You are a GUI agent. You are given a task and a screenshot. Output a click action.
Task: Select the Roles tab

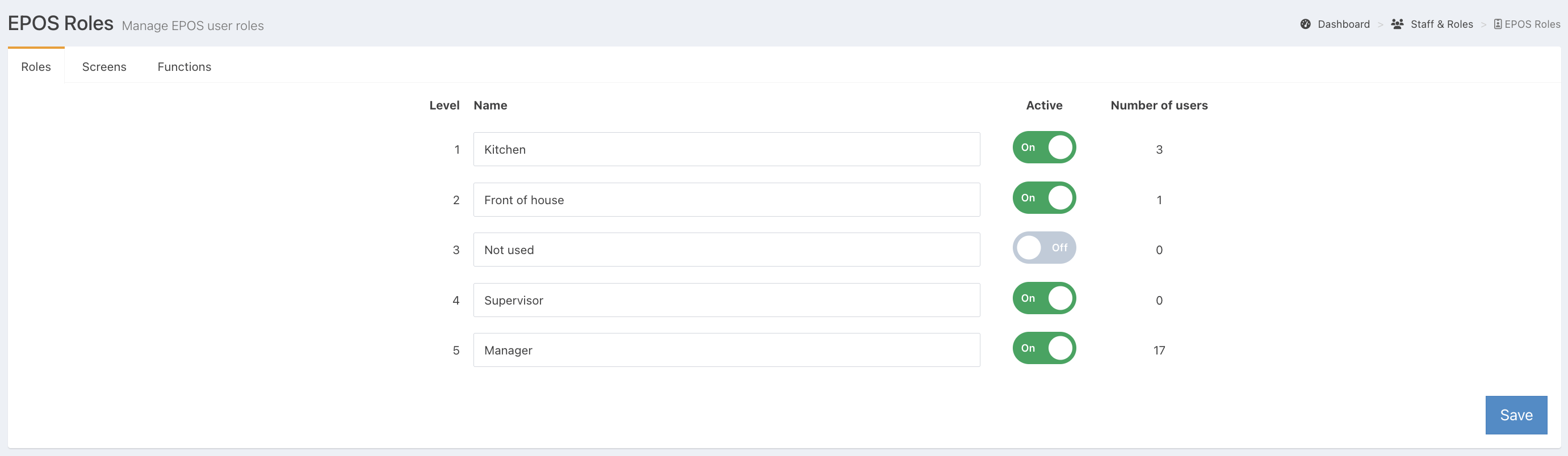tap(36, 67)
